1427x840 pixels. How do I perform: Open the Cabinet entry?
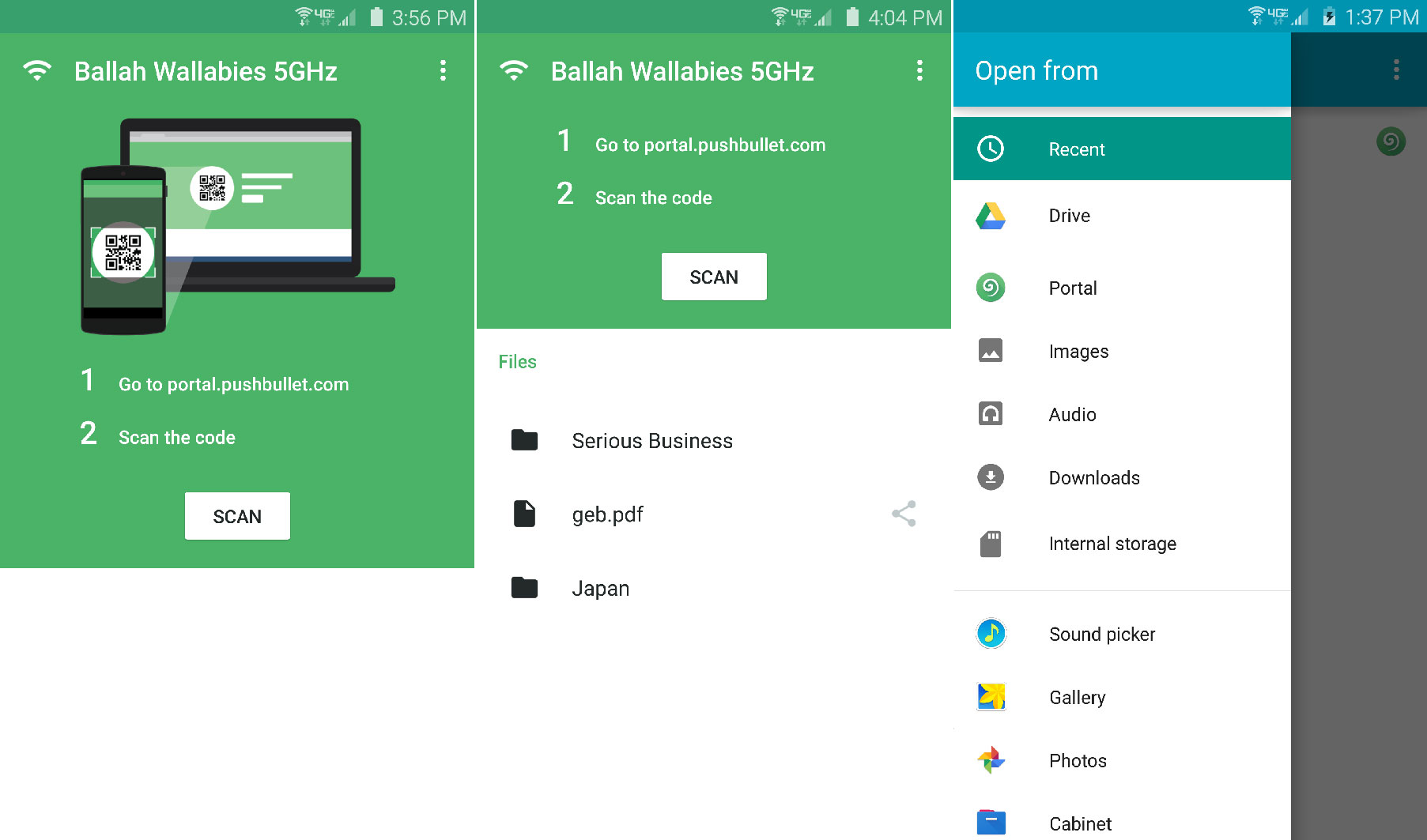point(1079,823)
